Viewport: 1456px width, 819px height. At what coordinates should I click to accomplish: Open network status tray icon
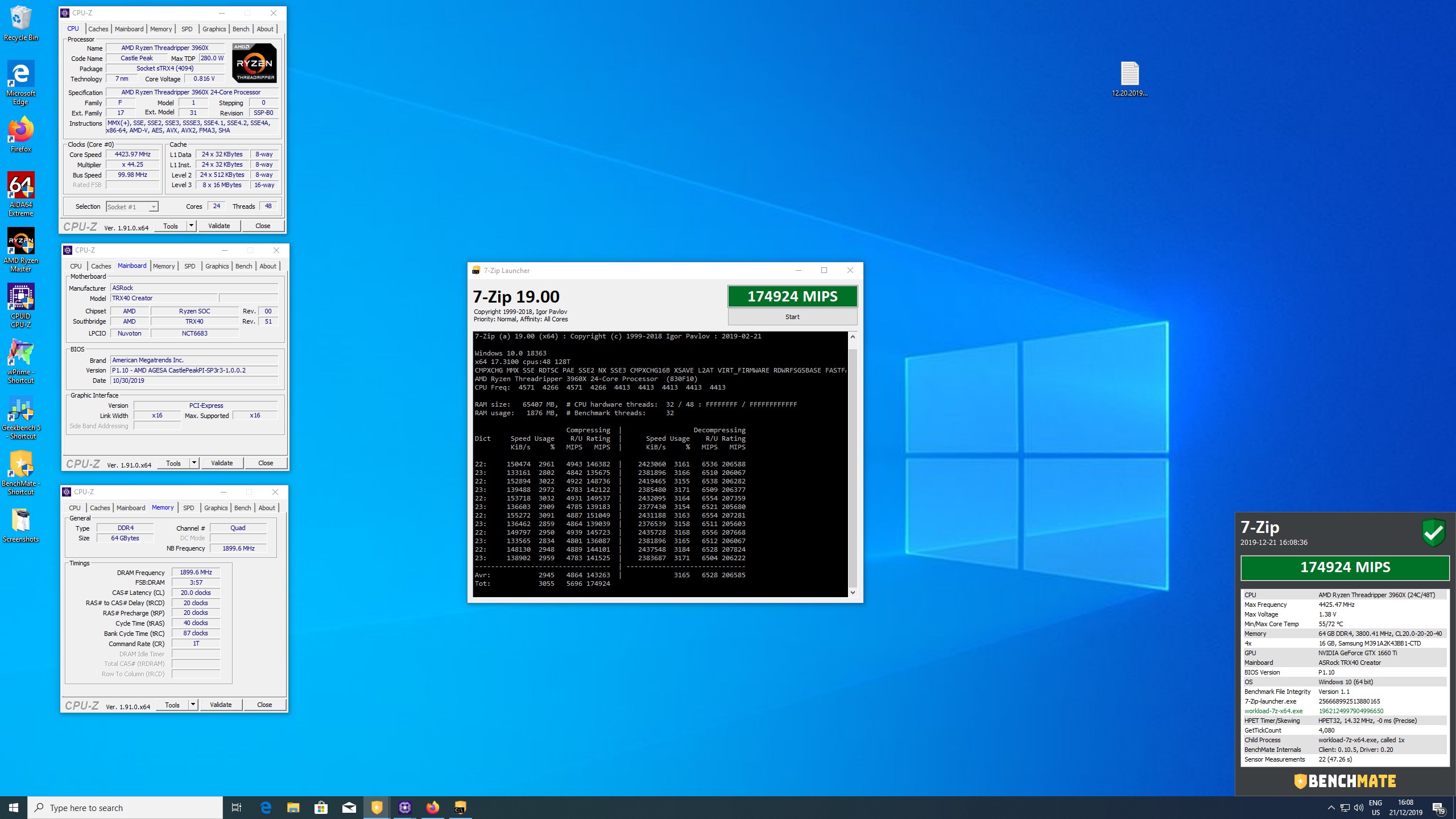(x=1345, y=808)
